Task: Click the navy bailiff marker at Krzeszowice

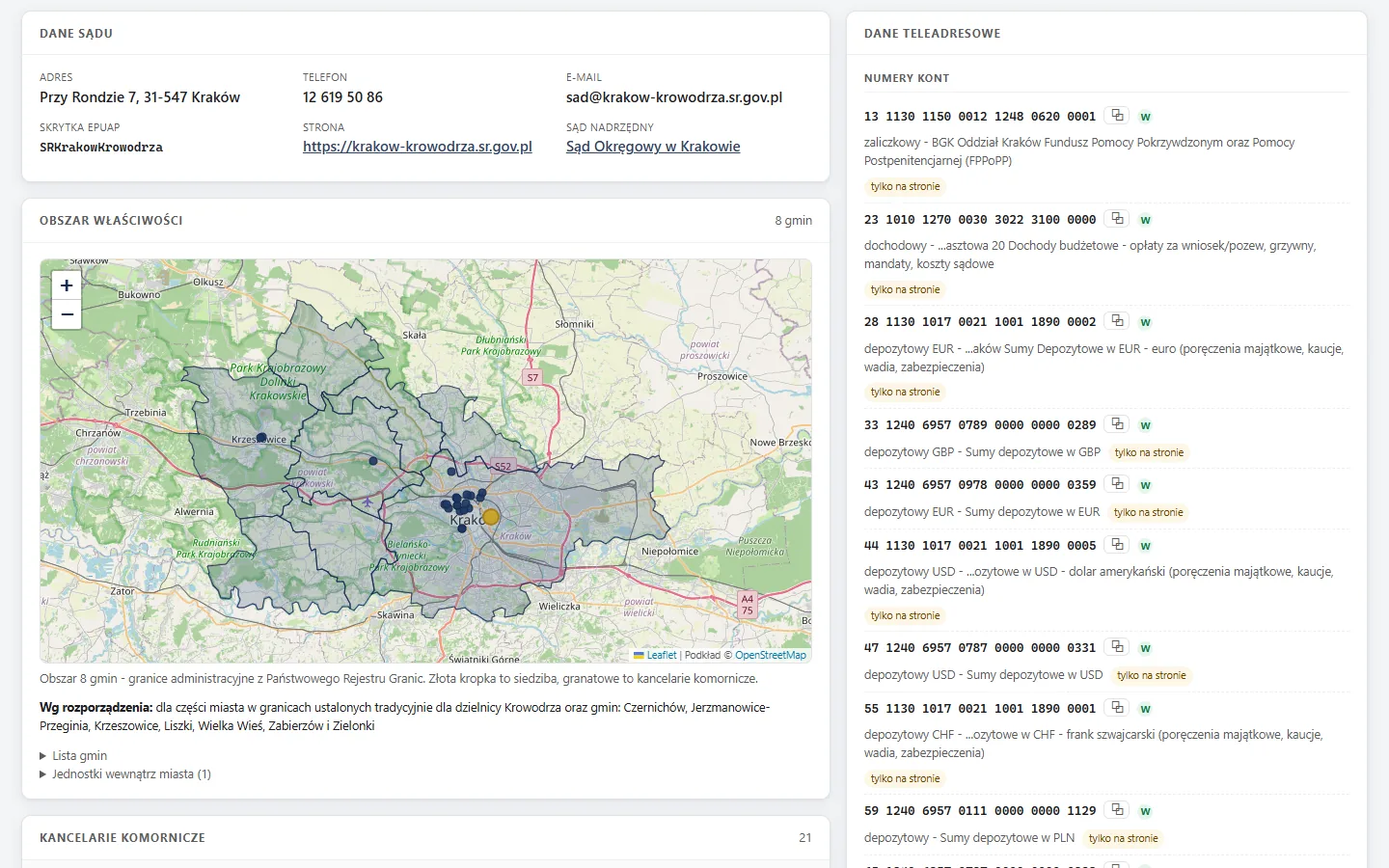Action: [x=261, y=437]
